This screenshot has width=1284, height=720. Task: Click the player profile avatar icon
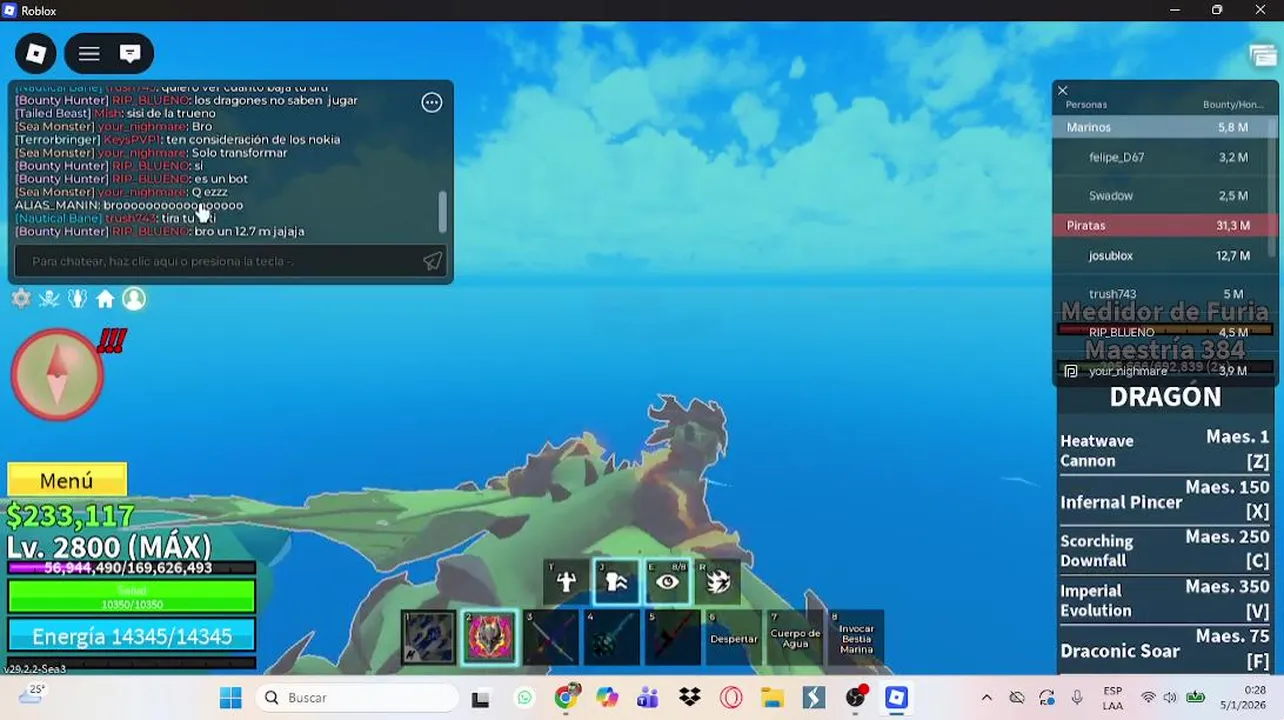(134, 298)
